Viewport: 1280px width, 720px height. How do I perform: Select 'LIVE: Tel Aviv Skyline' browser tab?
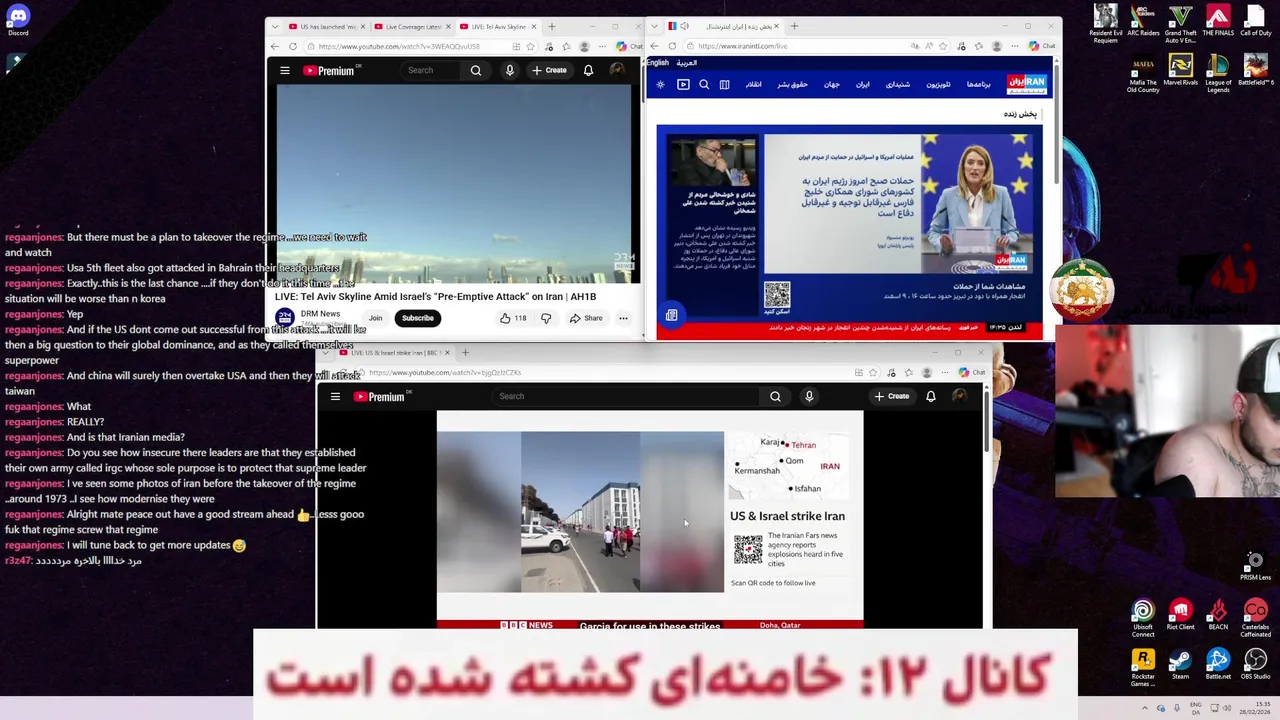(x=497, y=26)
